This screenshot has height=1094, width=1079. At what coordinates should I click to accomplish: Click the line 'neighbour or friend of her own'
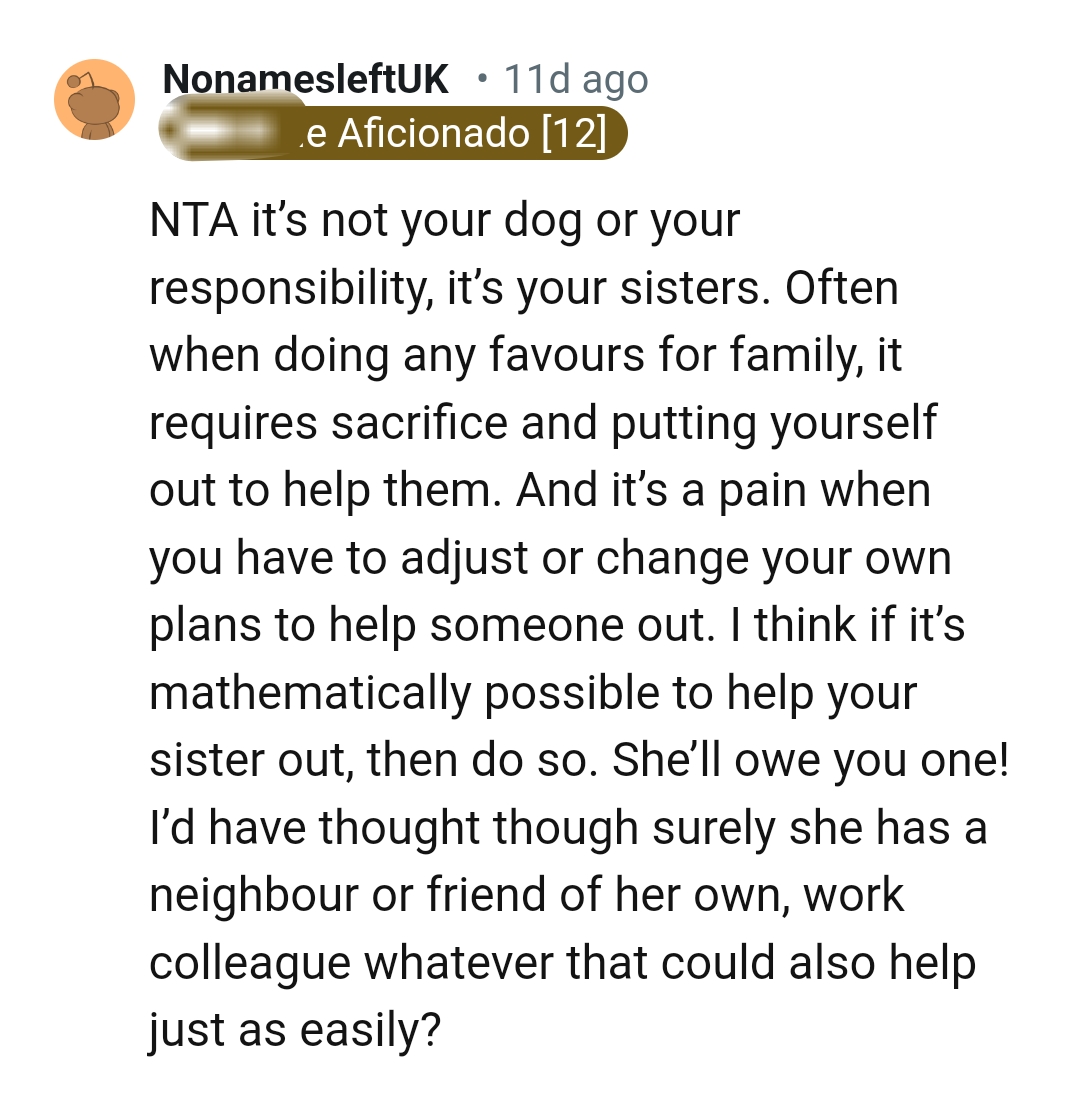click(527, 896)
